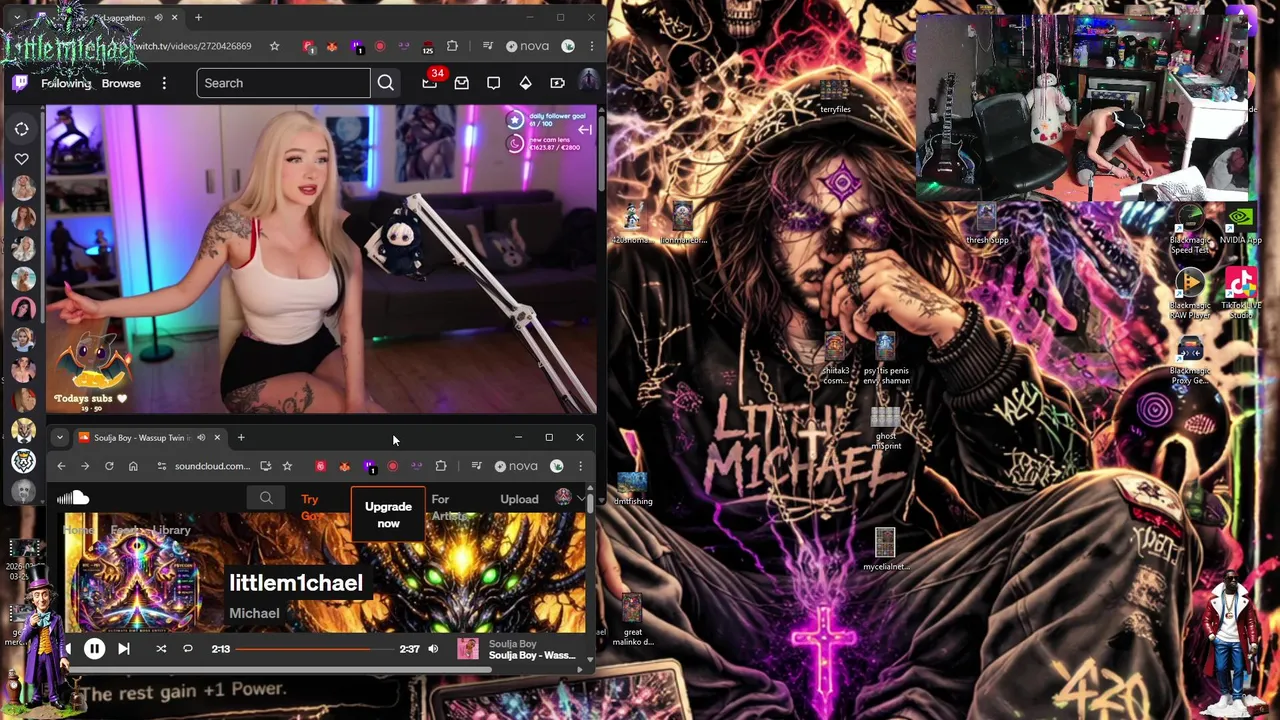Open Browse in Twitch nav
Image resolution: width=1280 pixels, height=720 pixels.
coord(121,83)
